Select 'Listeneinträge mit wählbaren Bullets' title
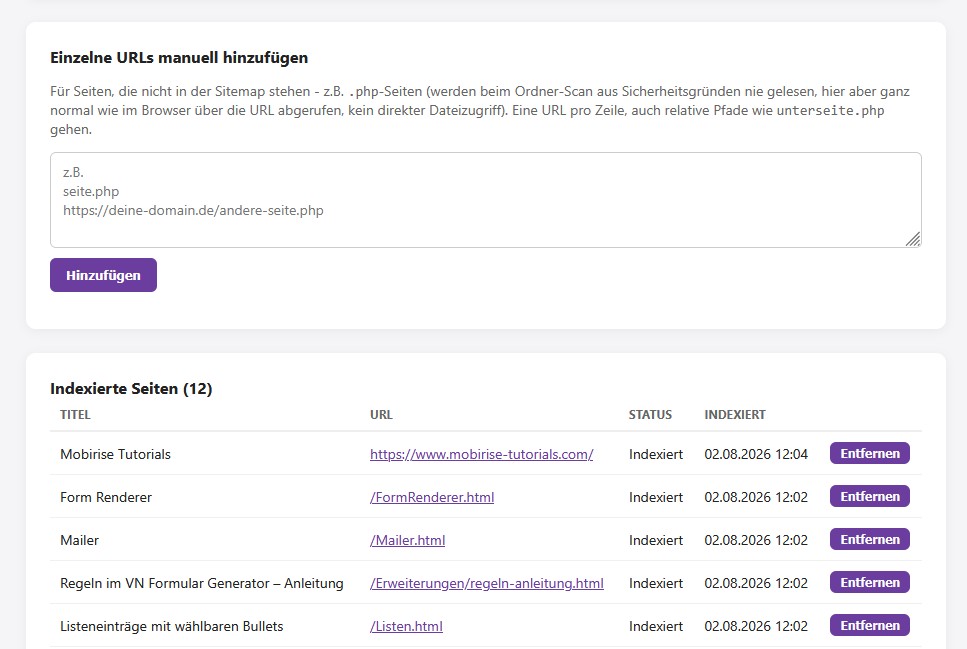Screen dimensions: 967x649 pyautogui.click(x=171, y=626)
